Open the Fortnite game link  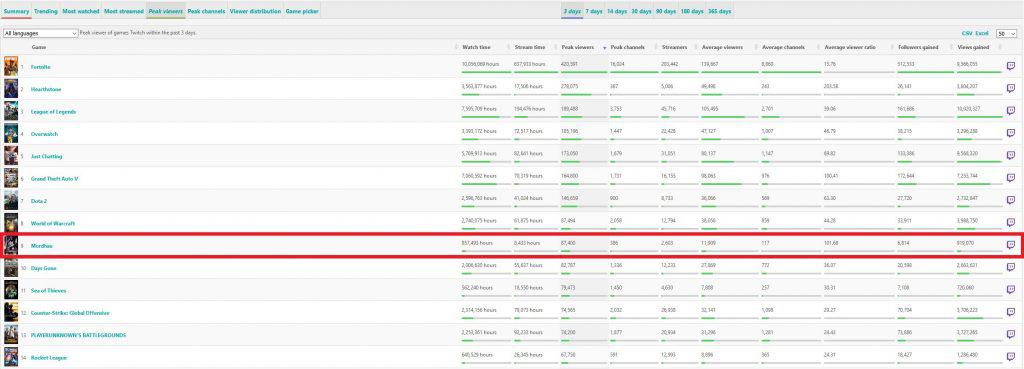pos(40,67)
